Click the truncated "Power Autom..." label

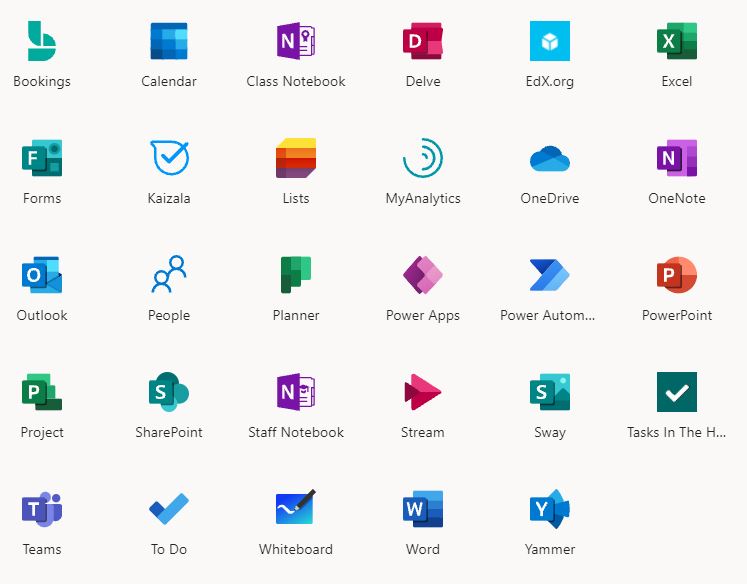pos(547,315)
